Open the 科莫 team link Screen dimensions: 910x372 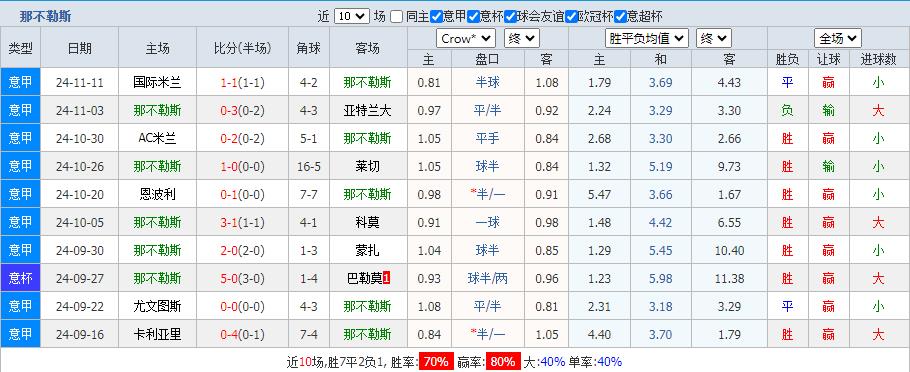point(367,222)
